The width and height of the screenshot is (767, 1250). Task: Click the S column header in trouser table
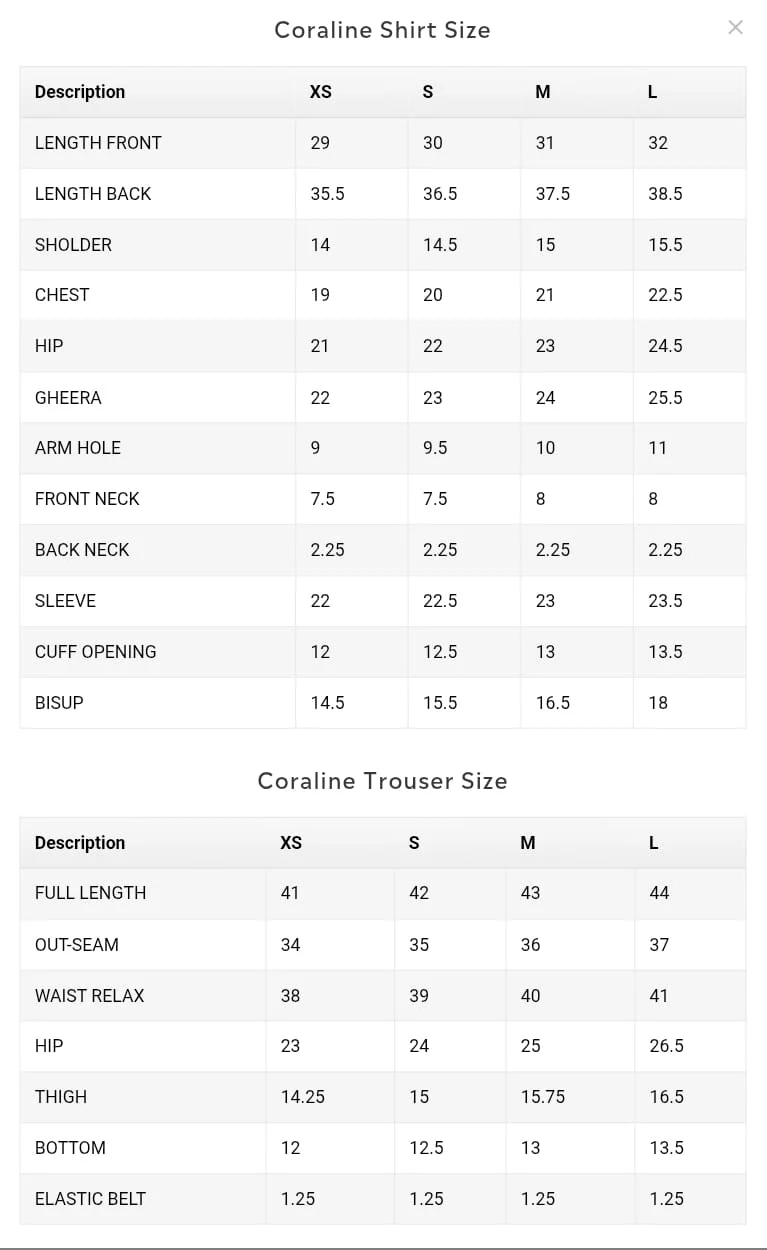[x=414, y=843]
